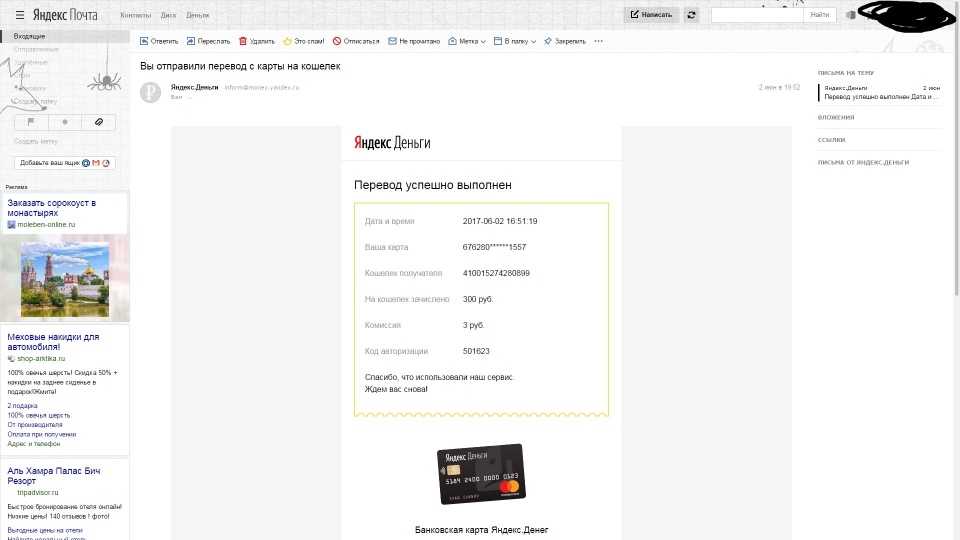Mark the email with Это спам!
960x540 pixels.
tap(304, 41)
